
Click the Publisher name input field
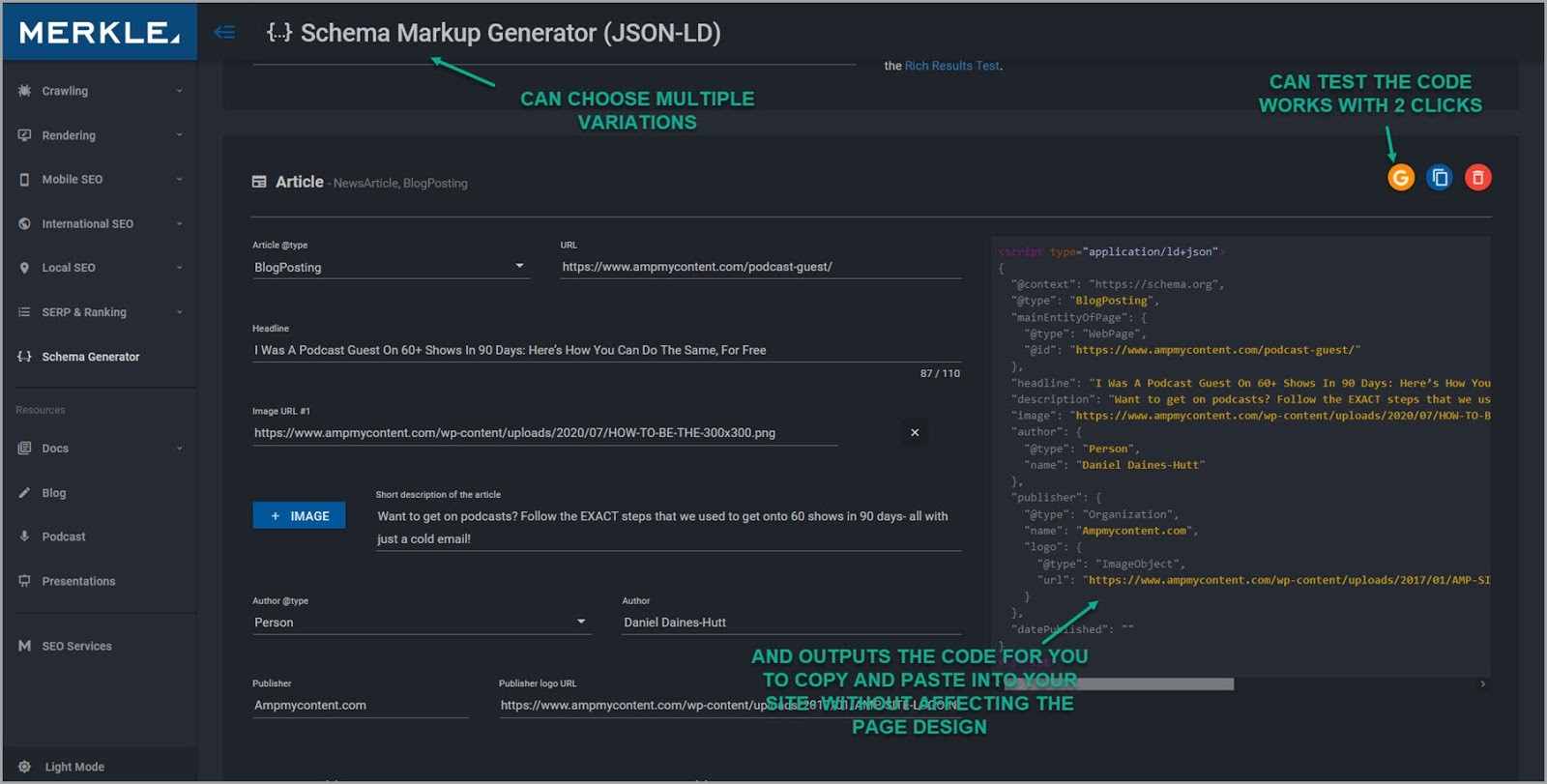click(360, 706)
